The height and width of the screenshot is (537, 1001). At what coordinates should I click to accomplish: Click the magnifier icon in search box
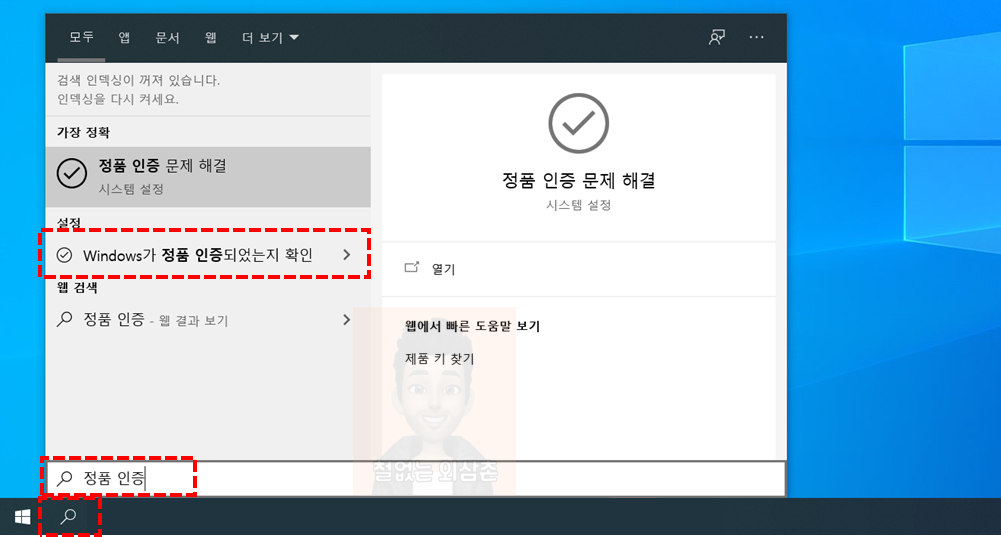tap(64, 478)
